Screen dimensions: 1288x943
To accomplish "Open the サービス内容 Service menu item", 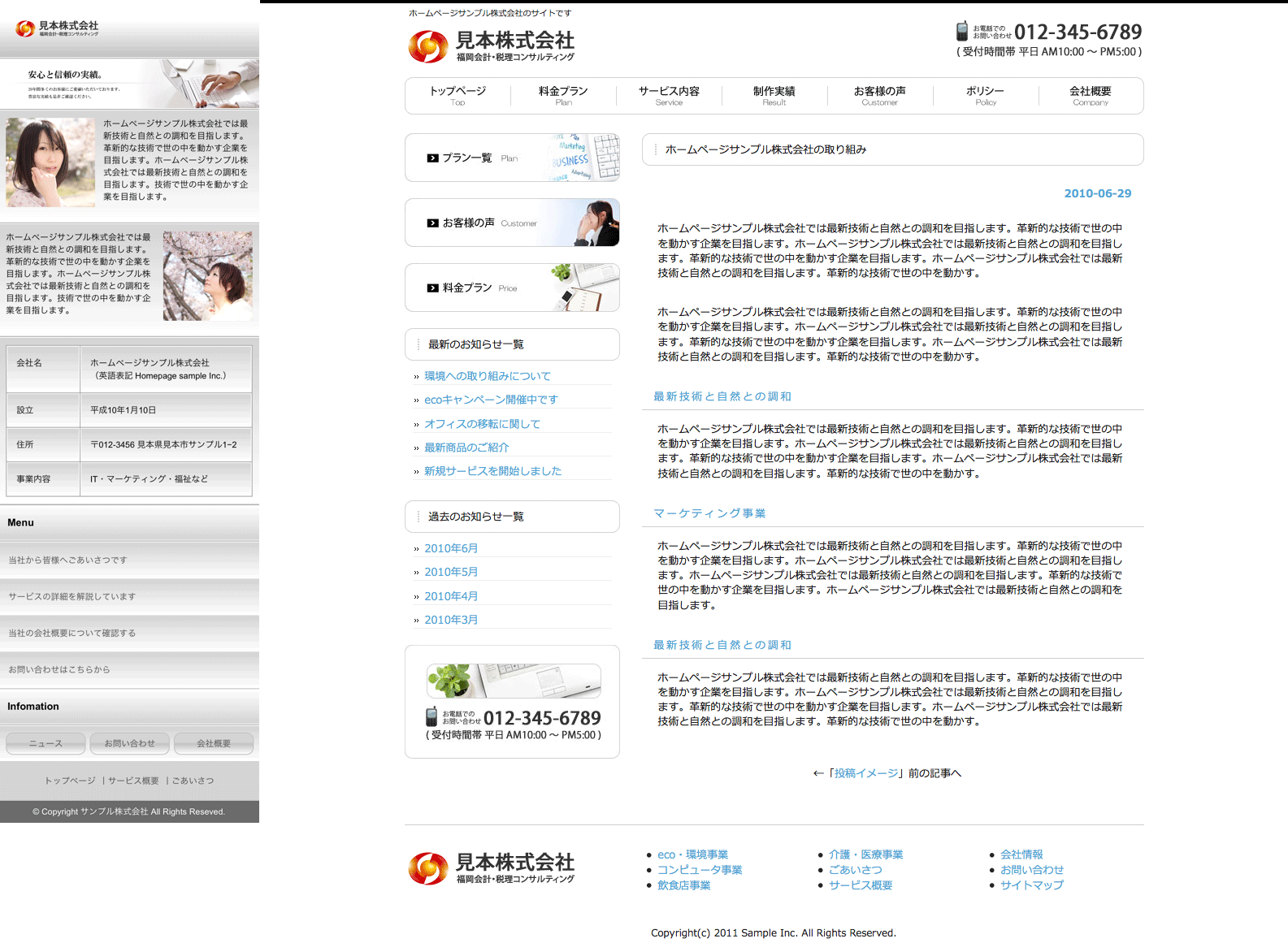I will click(669, 95).
